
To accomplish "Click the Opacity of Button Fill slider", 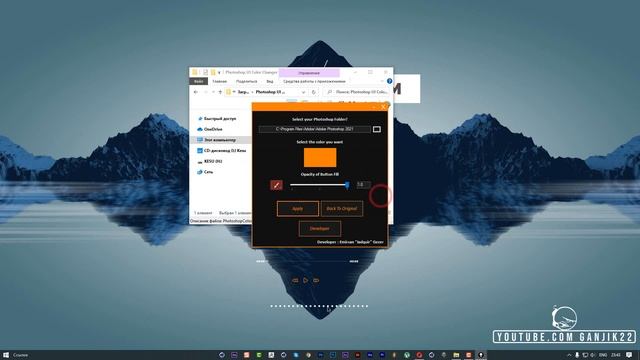I will point(319,185).
